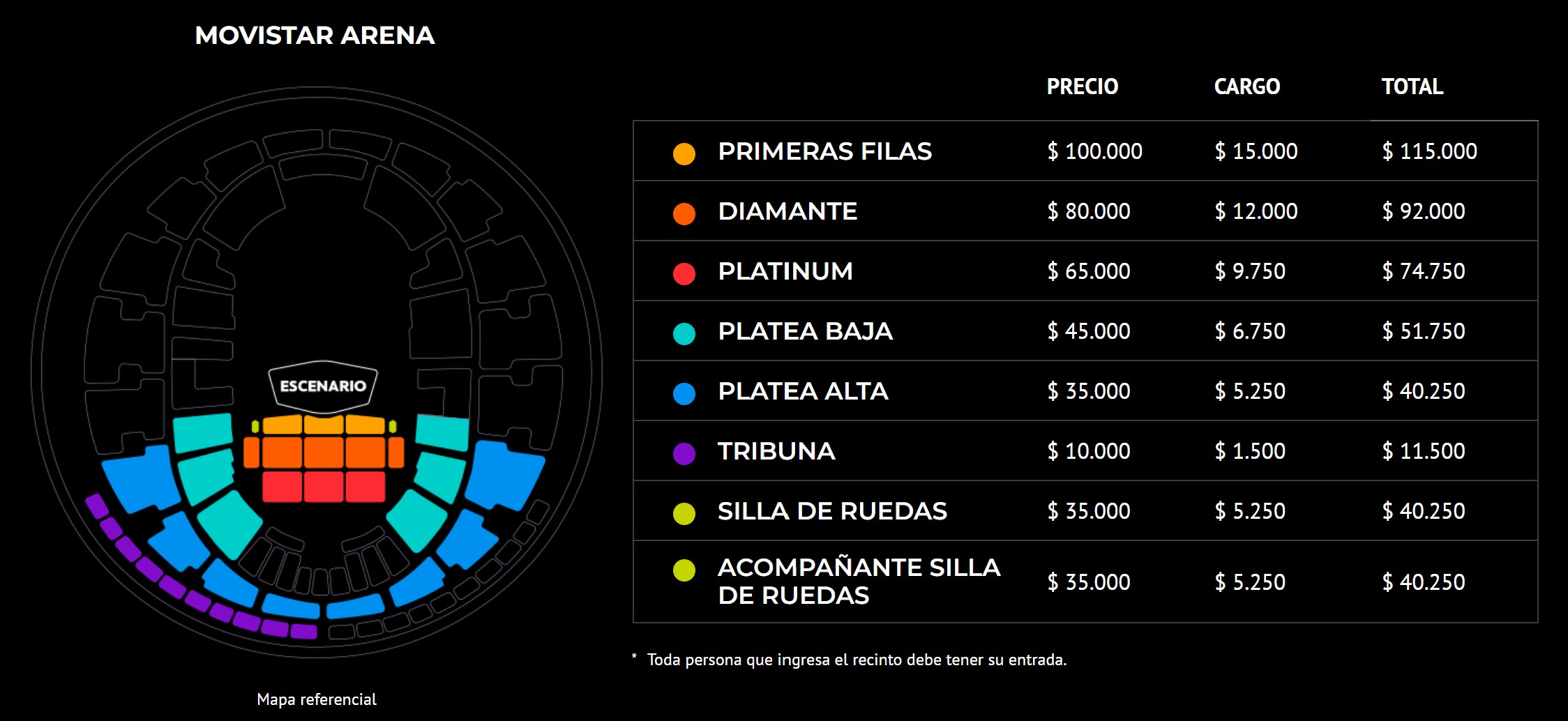Image resolution: width=1568 pixels, height=721 pixels.
Task: Click the red Platinum legend dot
Action: point(684,273)
